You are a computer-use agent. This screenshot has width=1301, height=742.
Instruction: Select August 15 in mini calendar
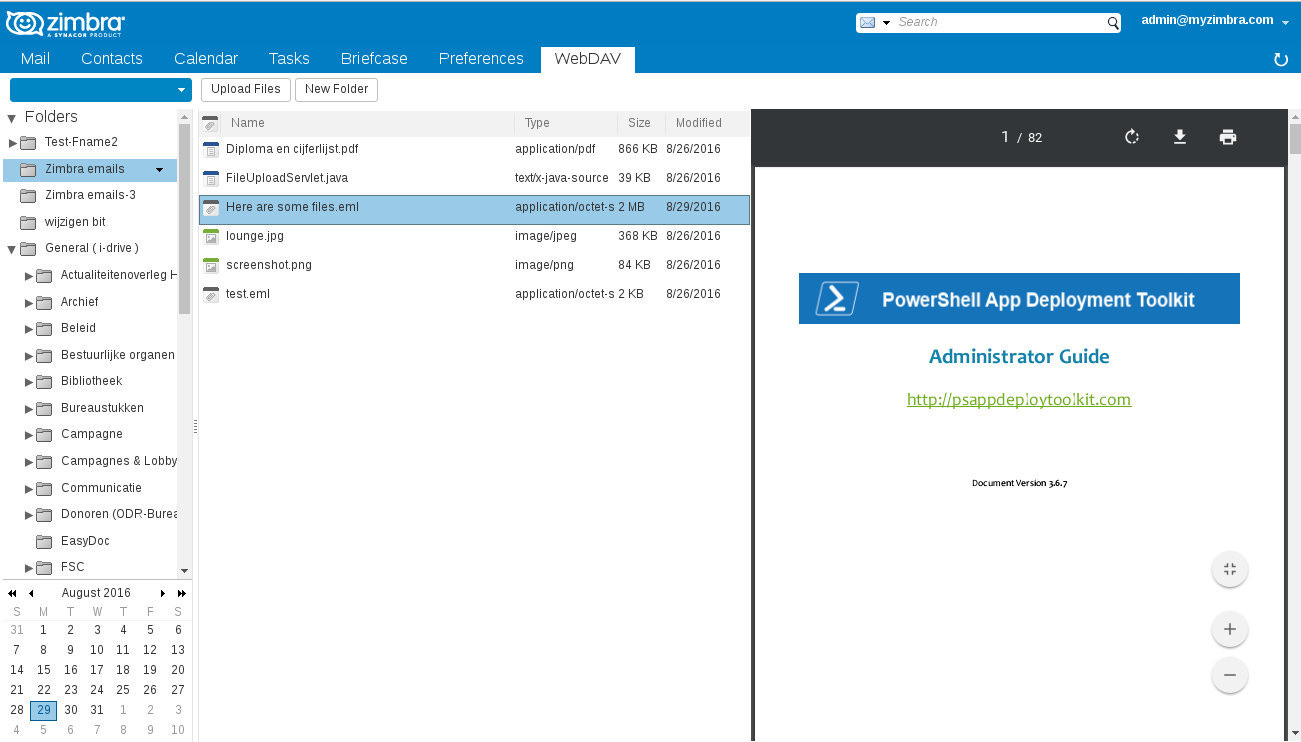tap(43, 670)
